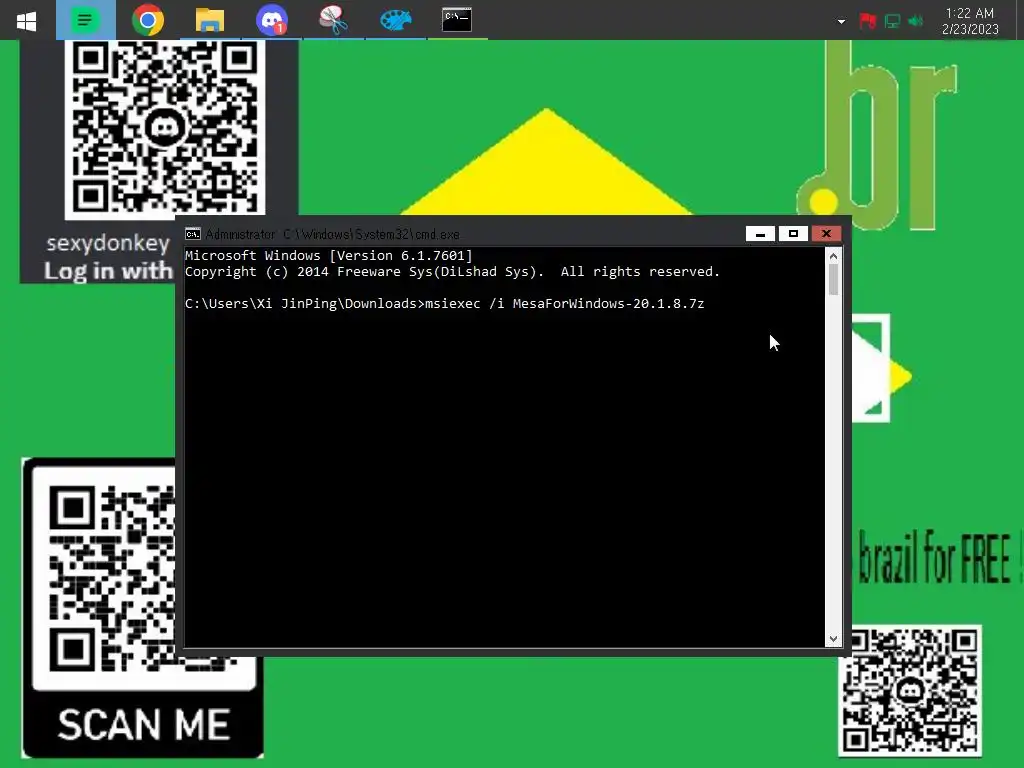This screenshot has width=1024, height=768.
Task: Open File Explorer from the taskbar
Action: point(210,20)
